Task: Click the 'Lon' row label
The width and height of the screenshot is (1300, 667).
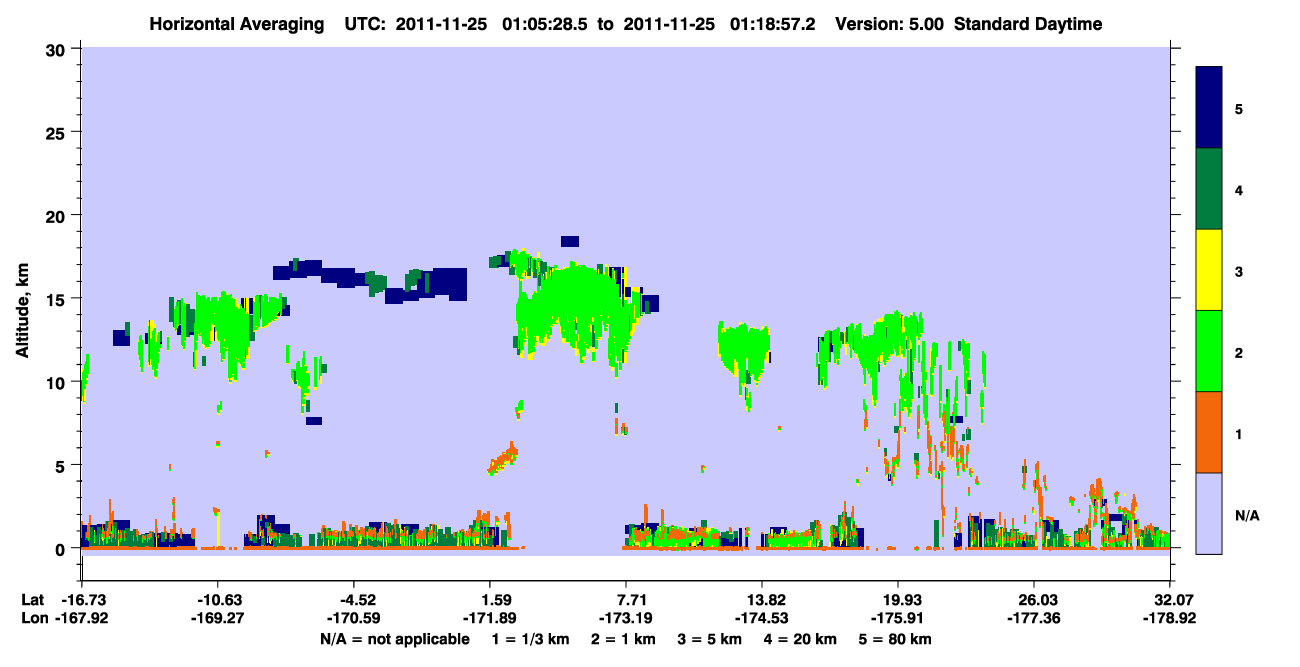Action: pyautogui.click(x=34, y=618)
